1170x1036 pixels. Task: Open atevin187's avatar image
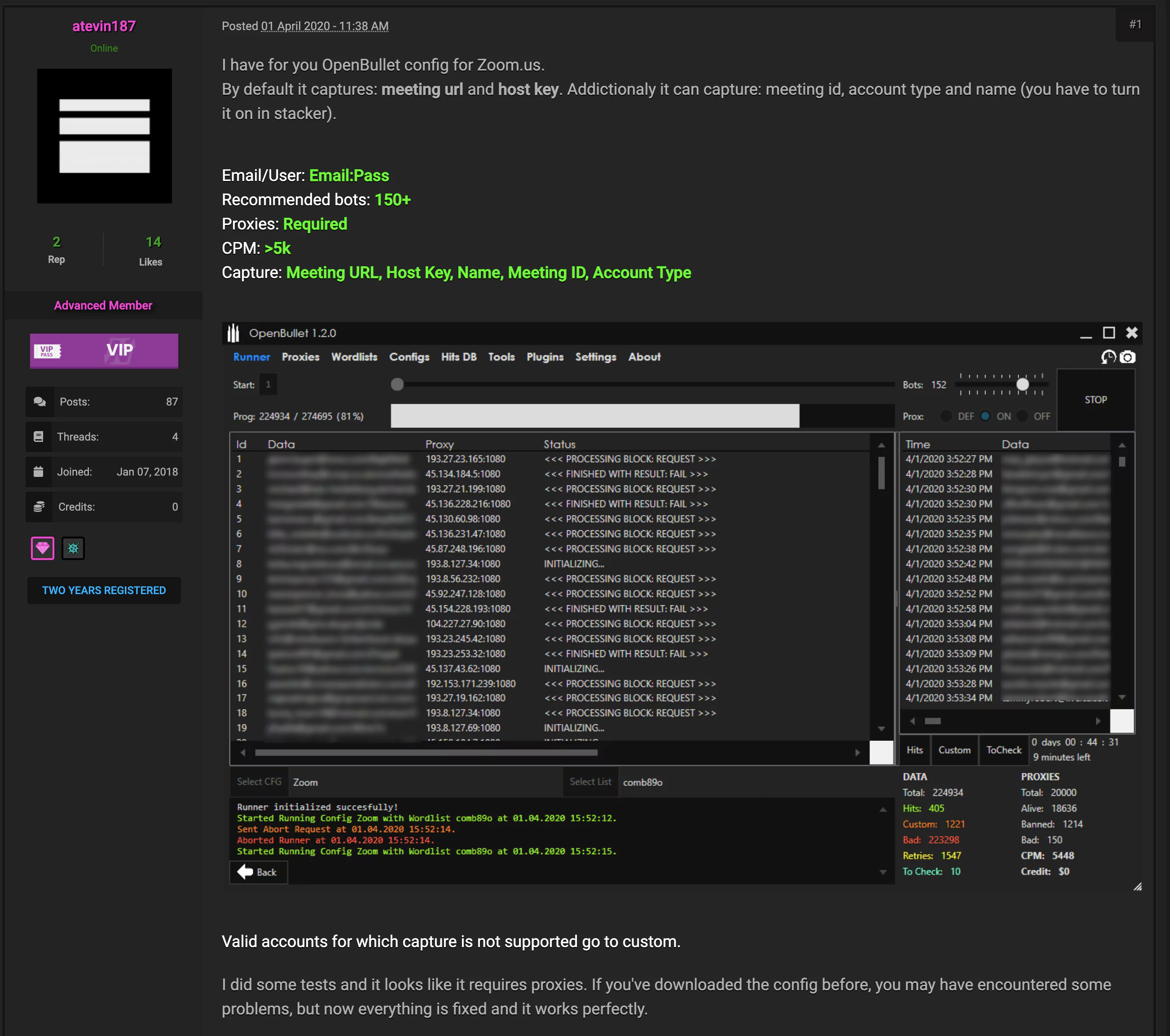pyautogui.click(x=104, y=136)
